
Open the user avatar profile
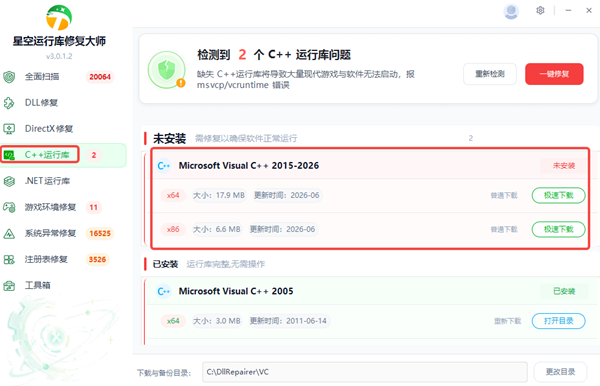tap(511, 11)
